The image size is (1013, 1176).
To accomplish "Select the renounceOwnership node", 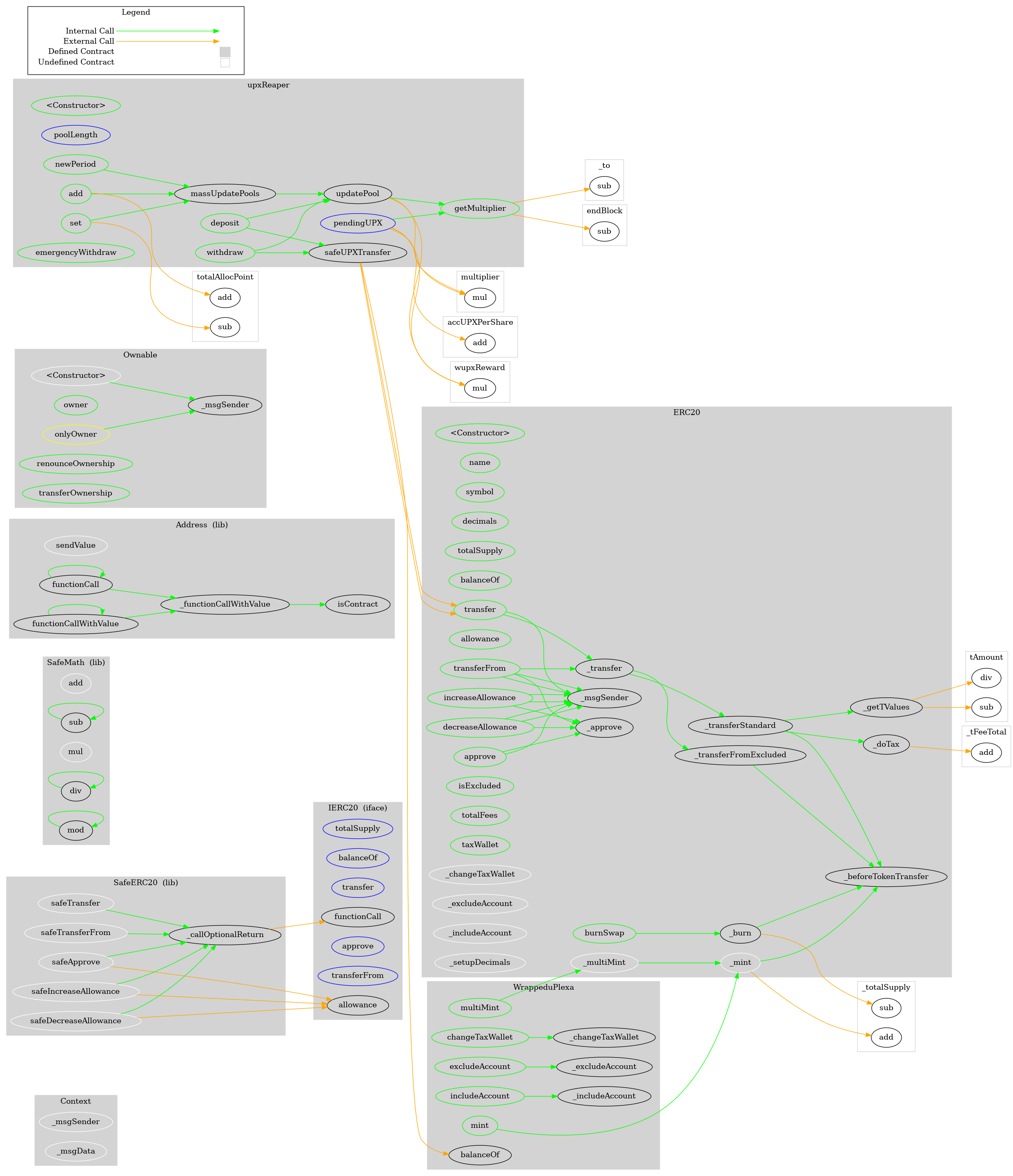I will click(x=76, y=464).
